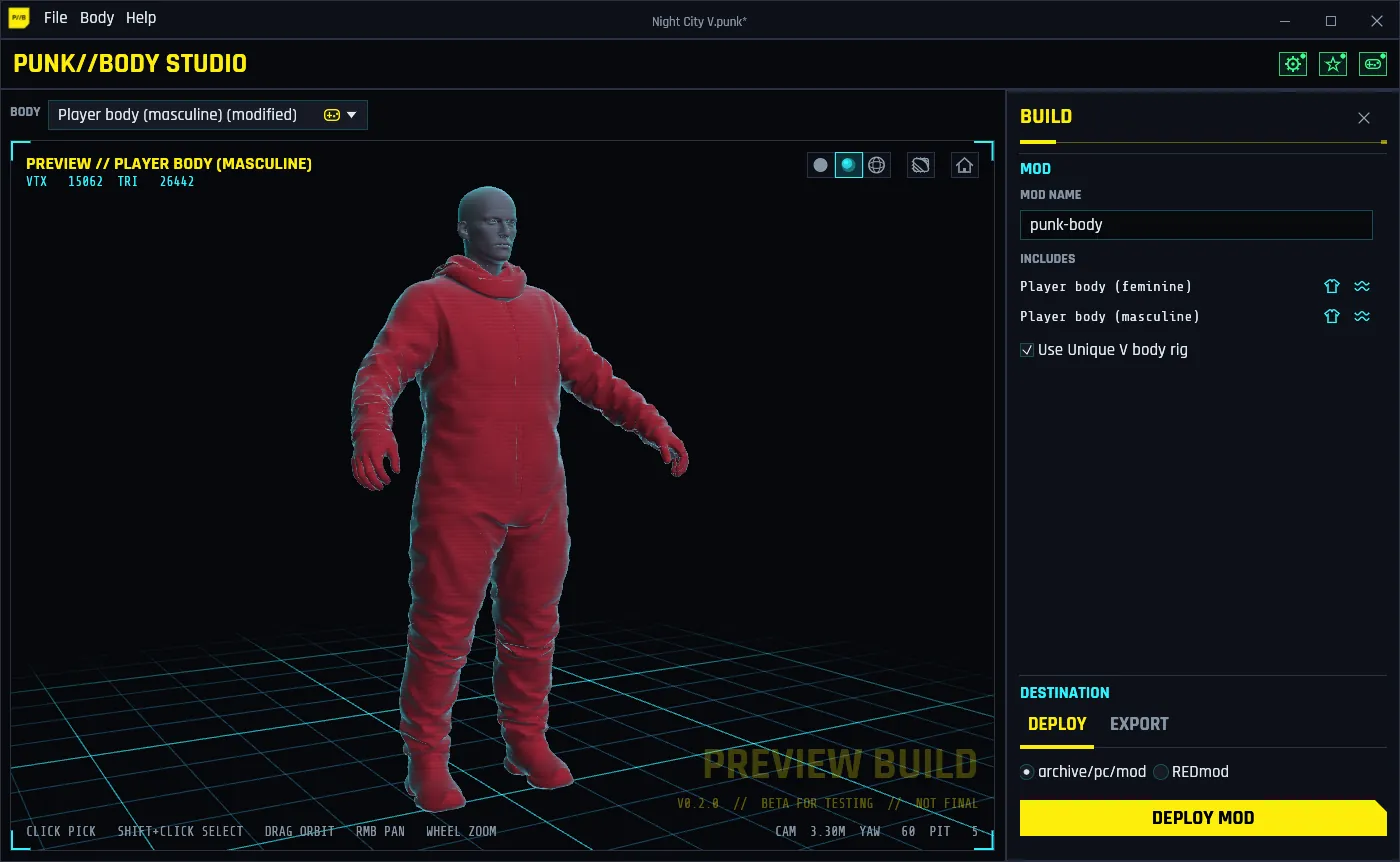Open settings with the green gear icon
Screen dimensions: 1400x862
[1293, 64]
